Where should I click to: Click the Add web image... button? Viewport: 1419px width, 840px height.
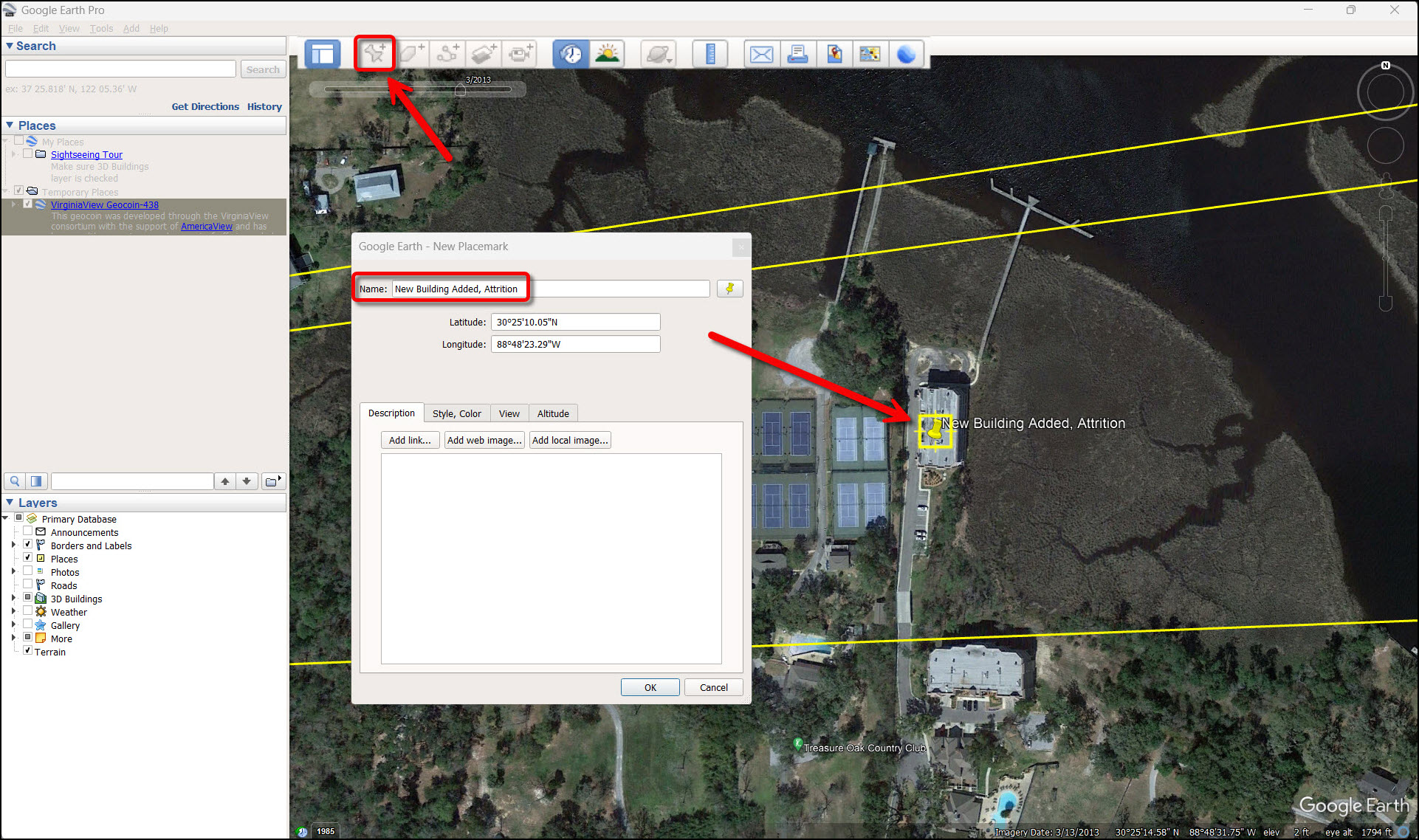(x=484, y=440)
